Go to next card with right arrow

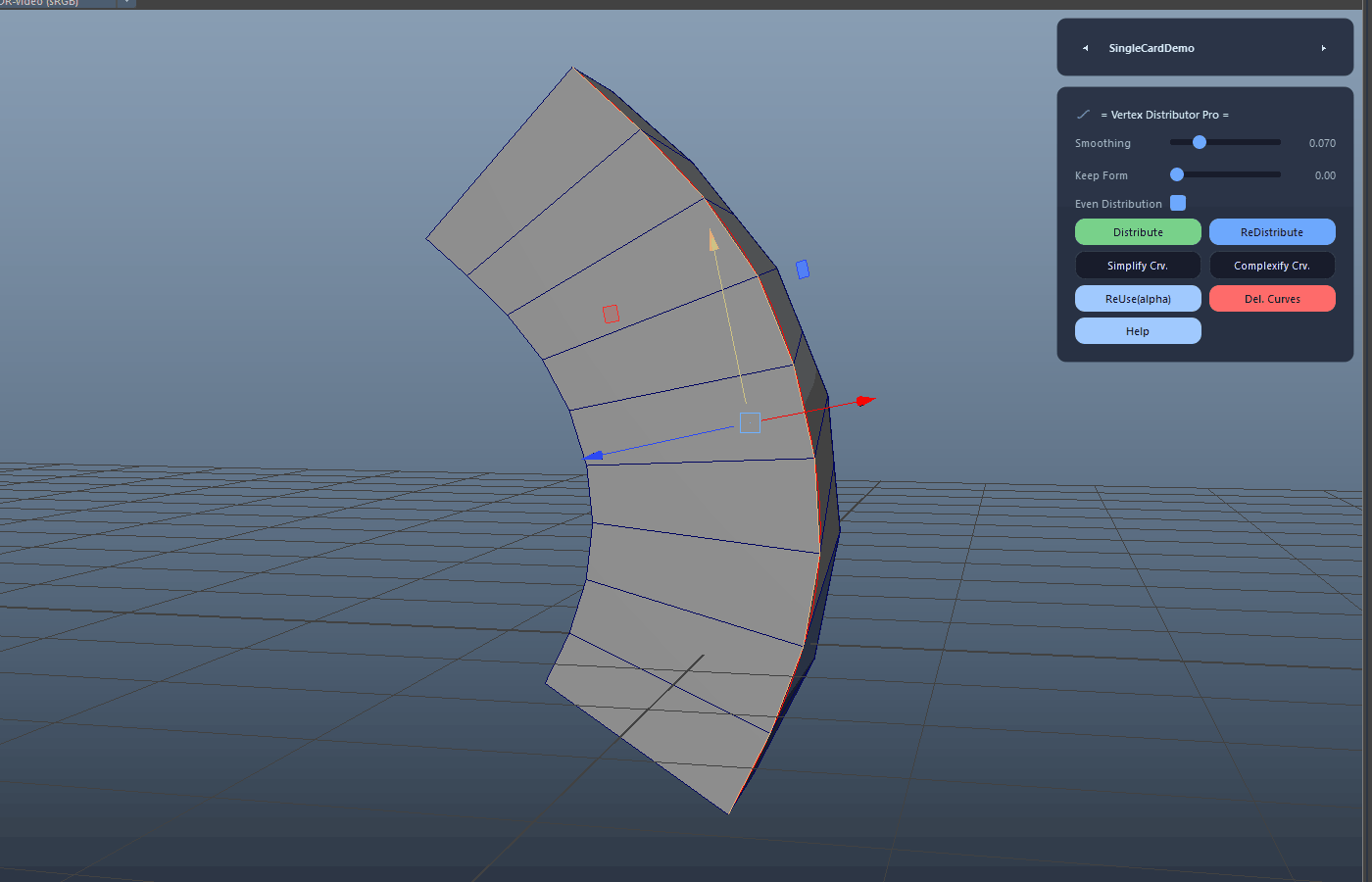1323,48
